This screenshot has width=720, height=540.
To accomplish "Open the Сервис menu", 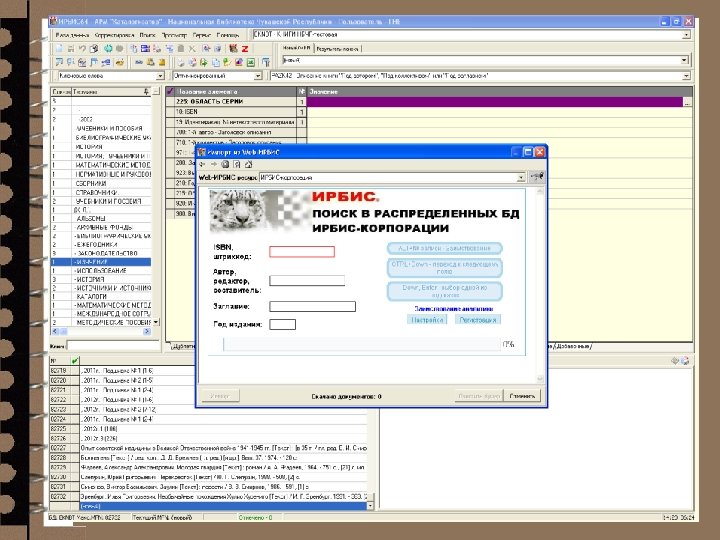I will click(x=202, y=35).
